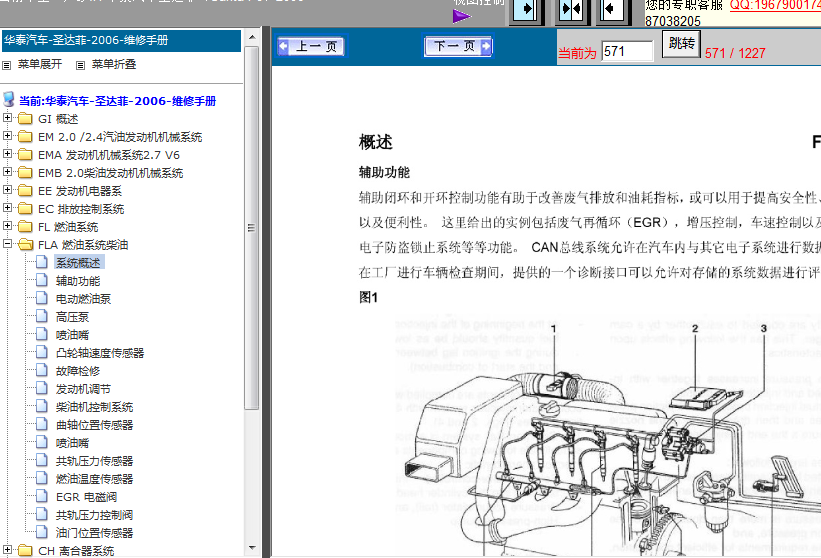Screen dimensions: 821x558
Task: Select the FLA 燃油系统柴油 folder label
Action: pyautogui.click(x=83, y=245)
